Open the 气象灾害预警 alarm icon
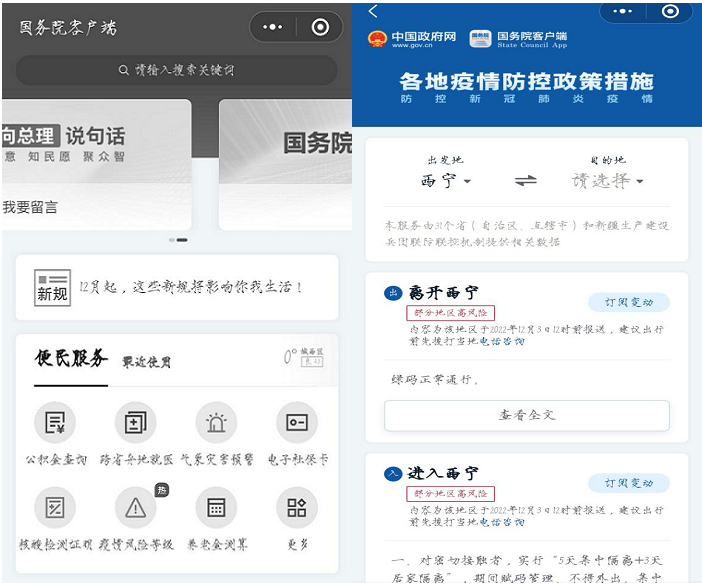The width and height of the screenshot is (702, 585). click(216, 422)
